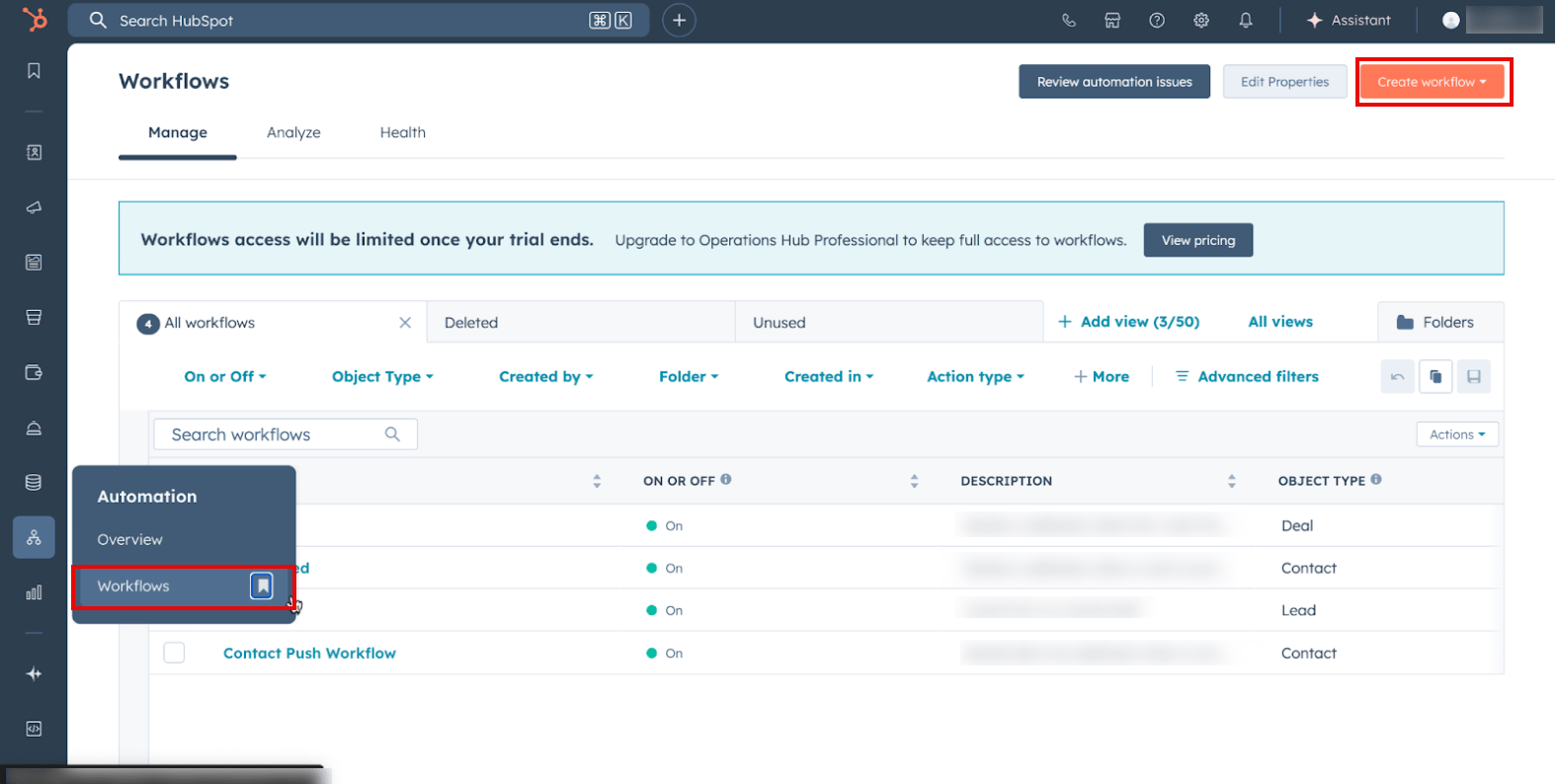Open the Content sidebar icon
Image resolution: width=1557 pixels, height=784 pixels.
pos(34,263)
